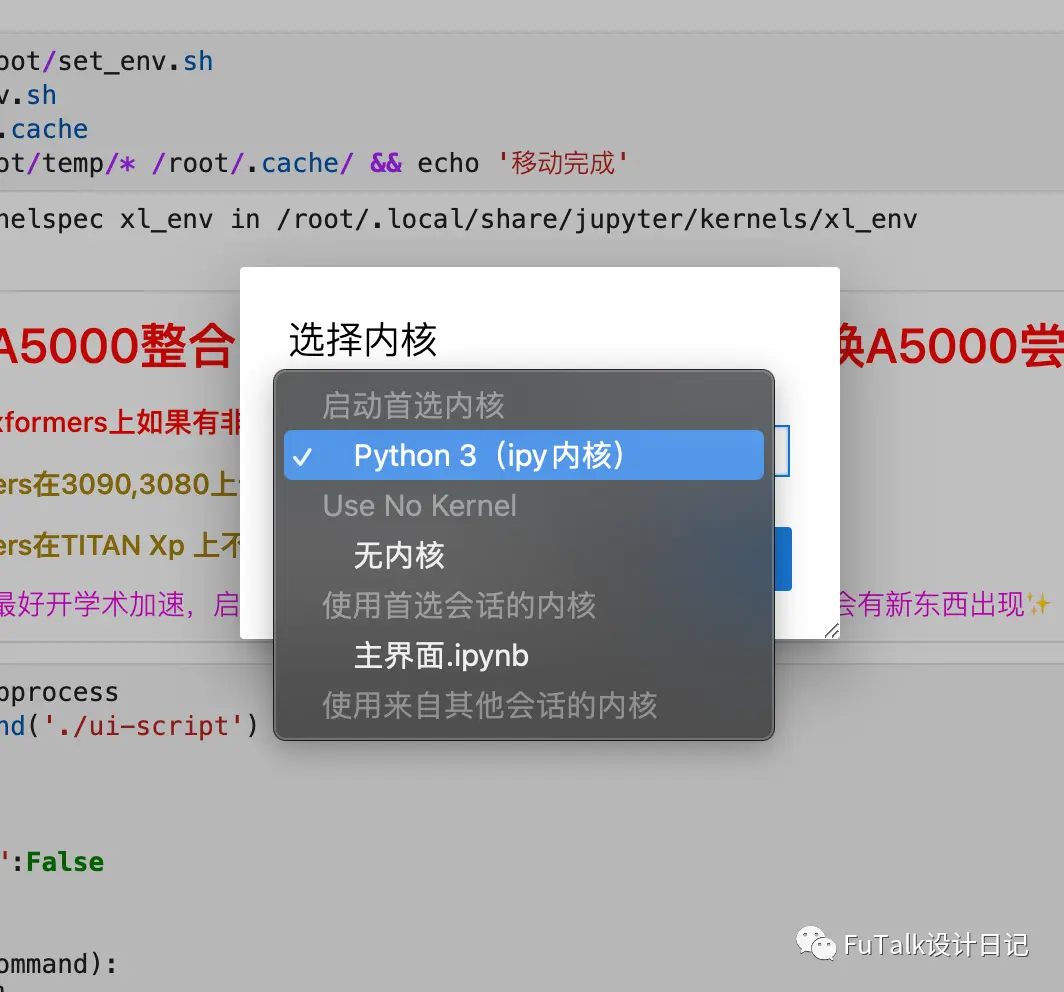Click the Use No Kernel group header
This screenshot has width=1064, height=992.
419,505
